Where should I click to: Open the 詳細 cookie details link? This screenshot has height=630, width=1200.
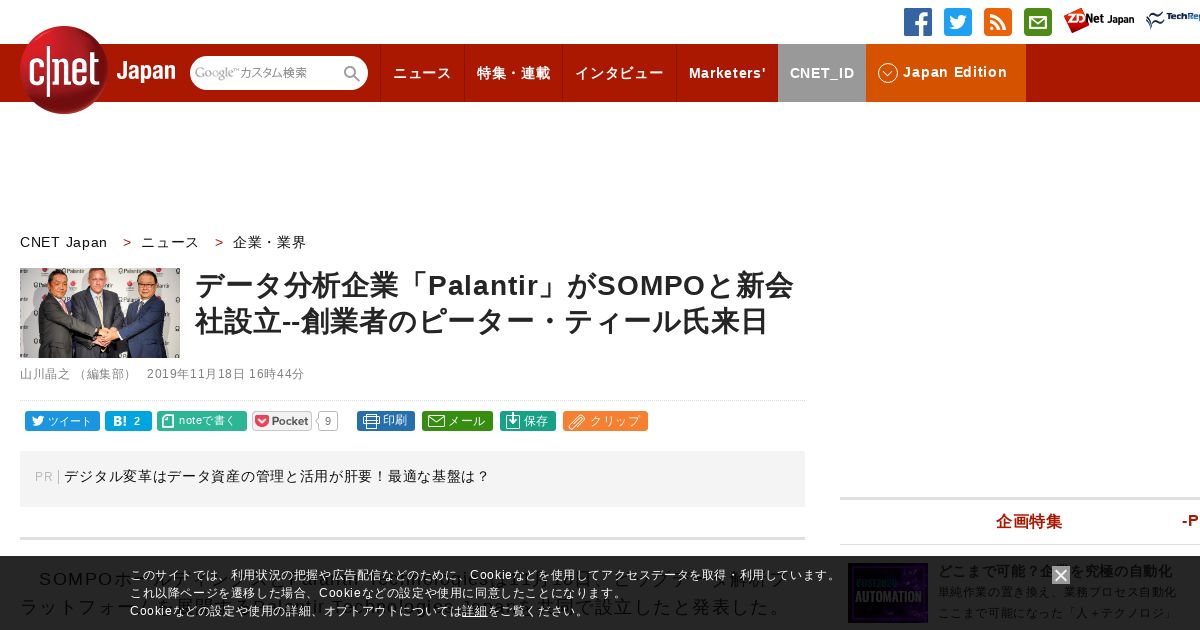475,611
